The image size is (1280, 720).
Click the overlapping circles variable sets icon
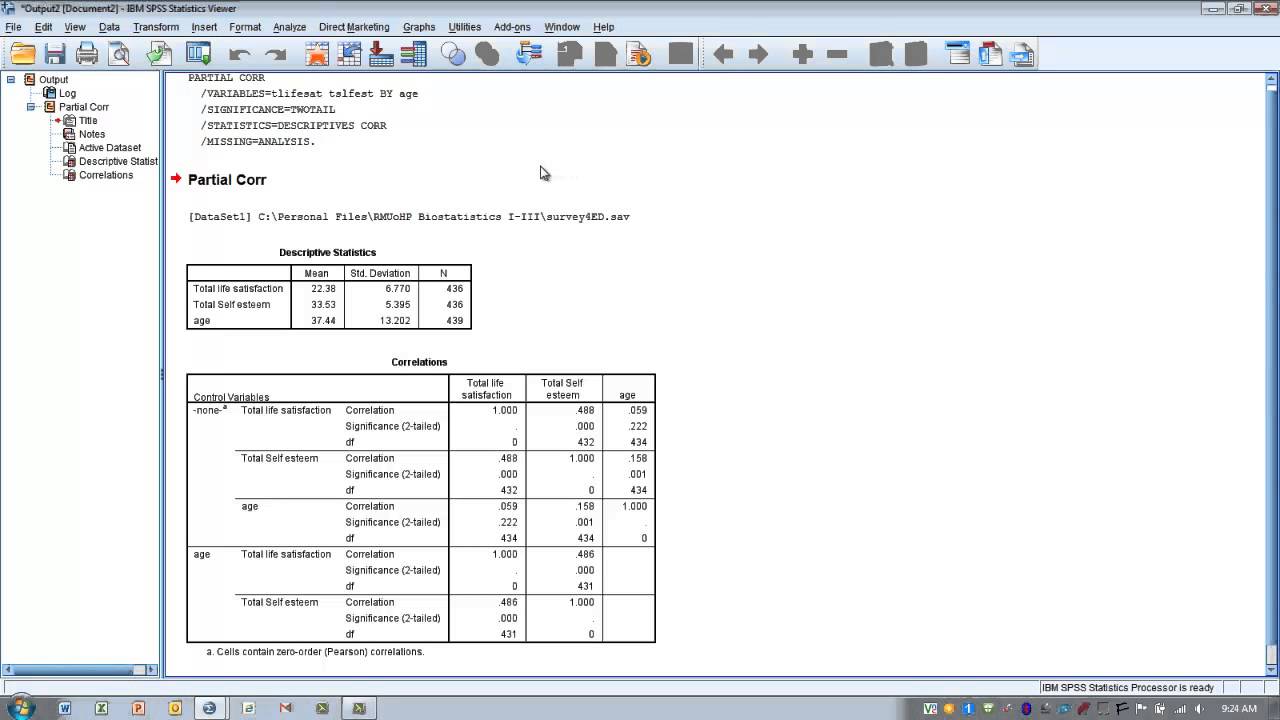[x=453, y=54]
